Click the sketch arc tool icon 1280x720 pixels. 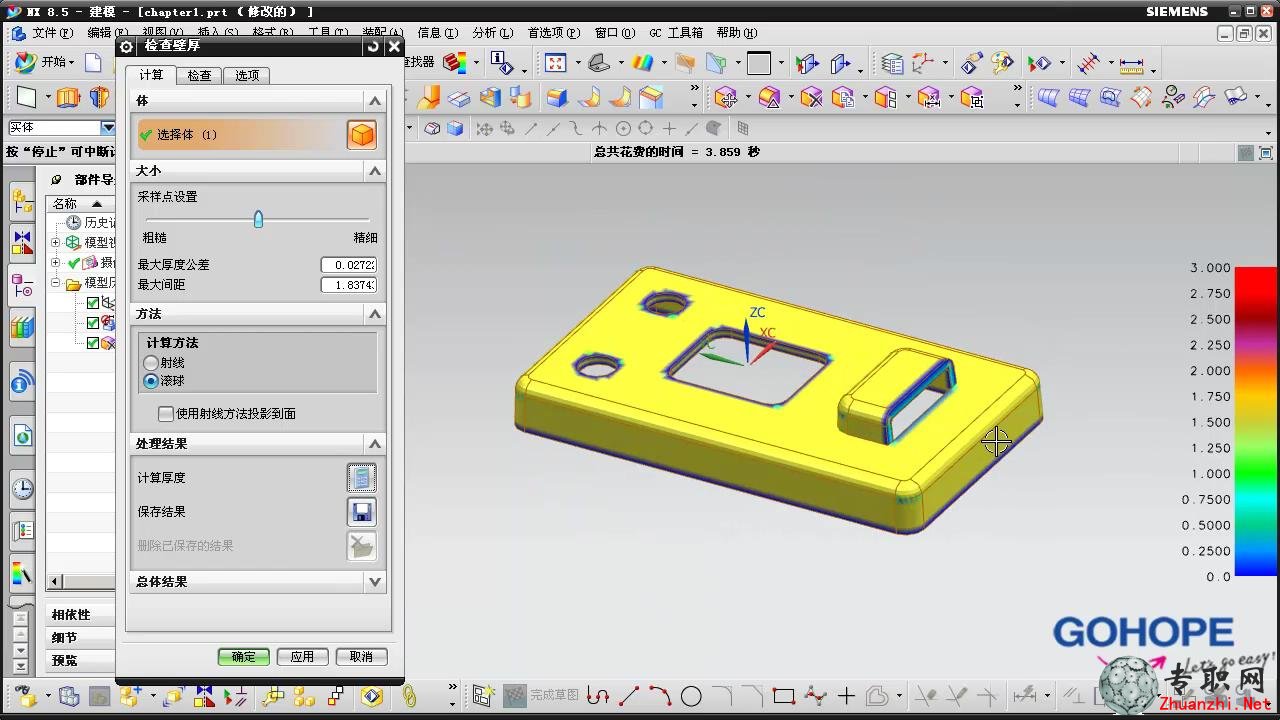(660, 696)
